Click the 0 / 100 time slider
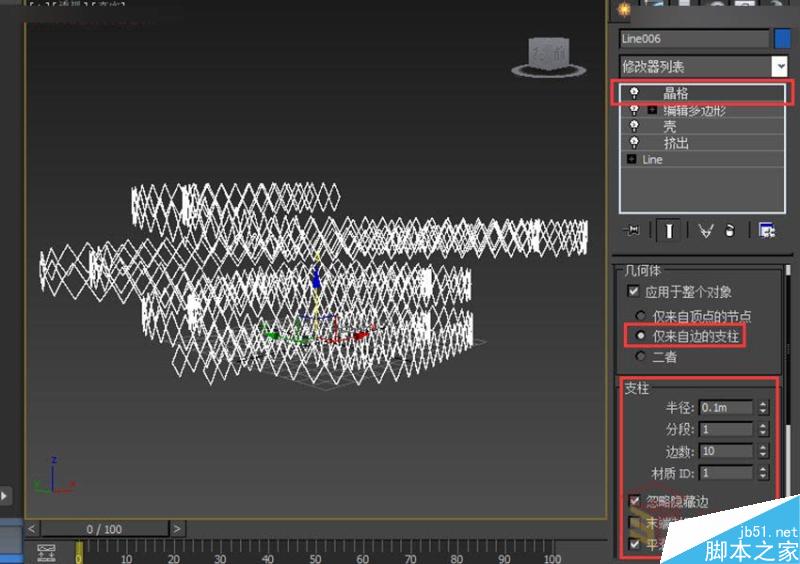 coord(105,529)
